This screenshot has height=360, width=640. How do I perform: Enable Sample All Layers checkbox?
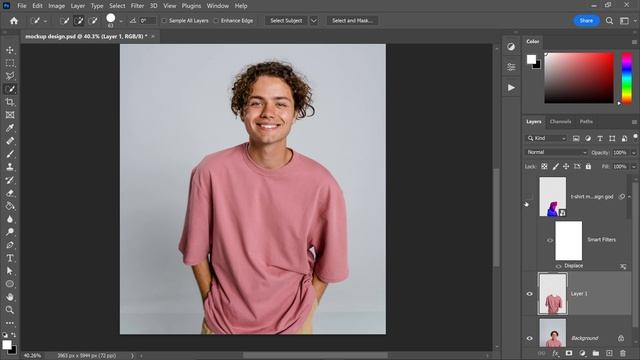point(164,21)
